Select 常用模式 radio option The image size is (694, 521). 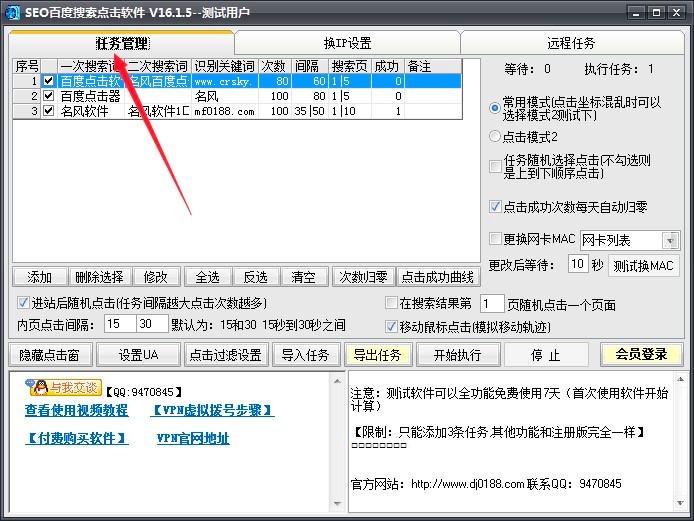(496, 108)
